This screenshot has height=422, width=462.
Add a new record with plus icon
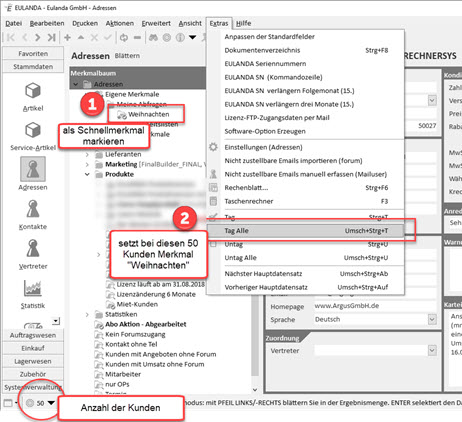click(x=67, y=37)
